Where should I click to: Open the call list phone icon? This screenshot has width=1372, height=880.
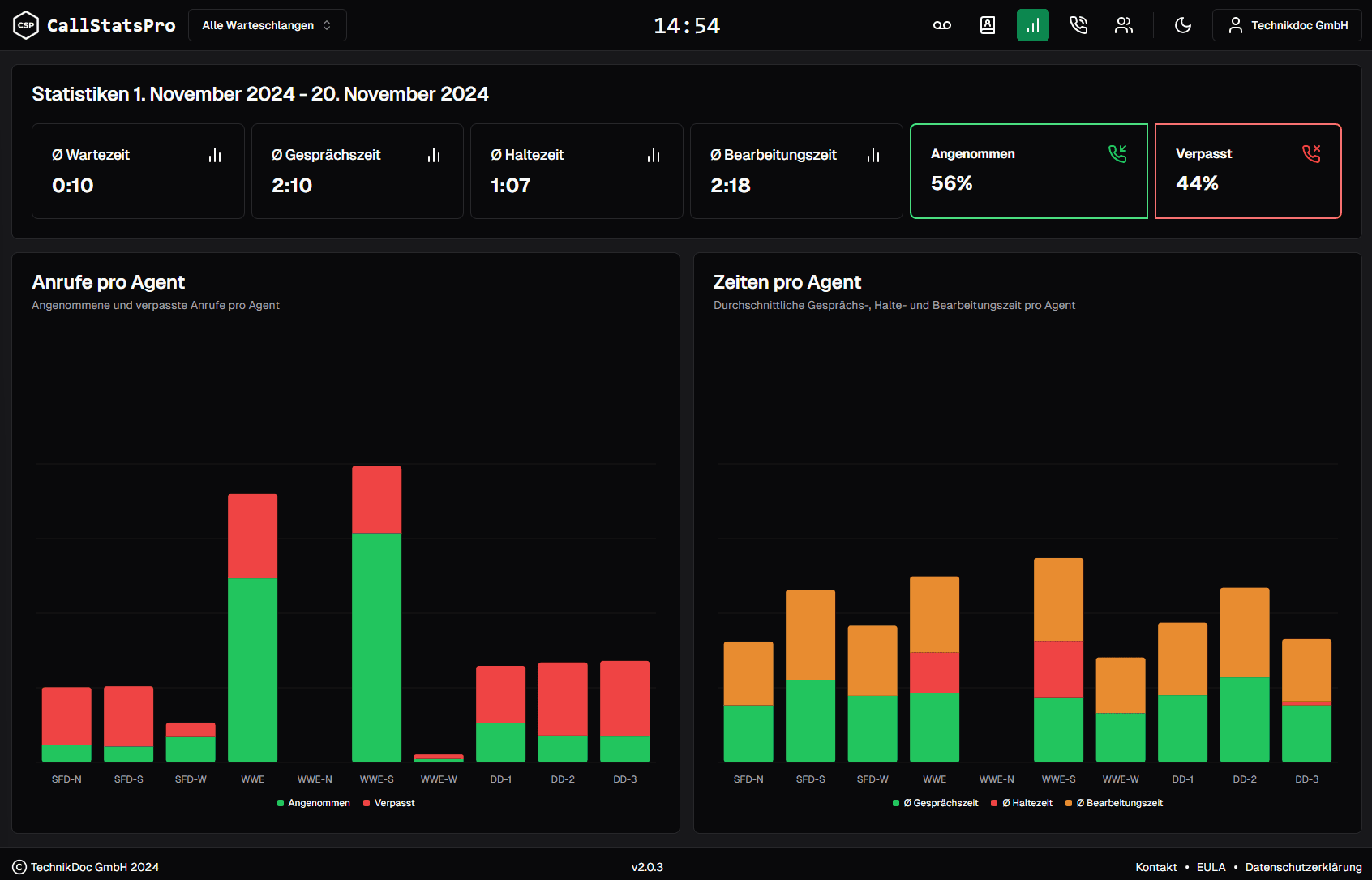tap(1078, 25)
